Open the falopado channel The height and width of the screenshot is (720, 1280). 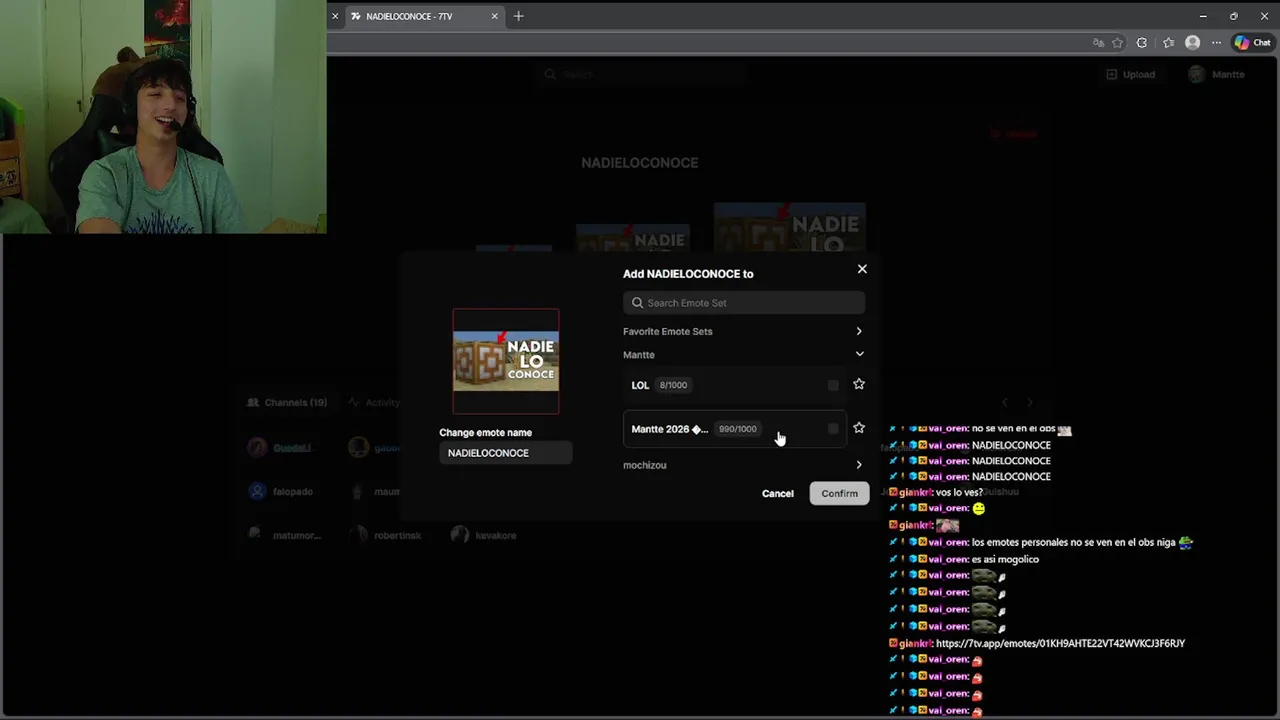pos(281,492)
